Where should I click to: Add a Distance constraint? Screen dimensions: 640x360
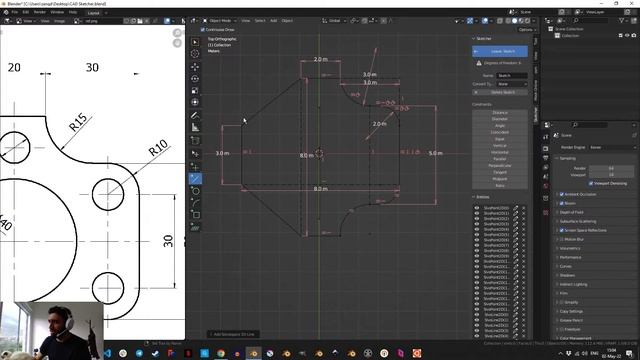click(x=500, y=112)
